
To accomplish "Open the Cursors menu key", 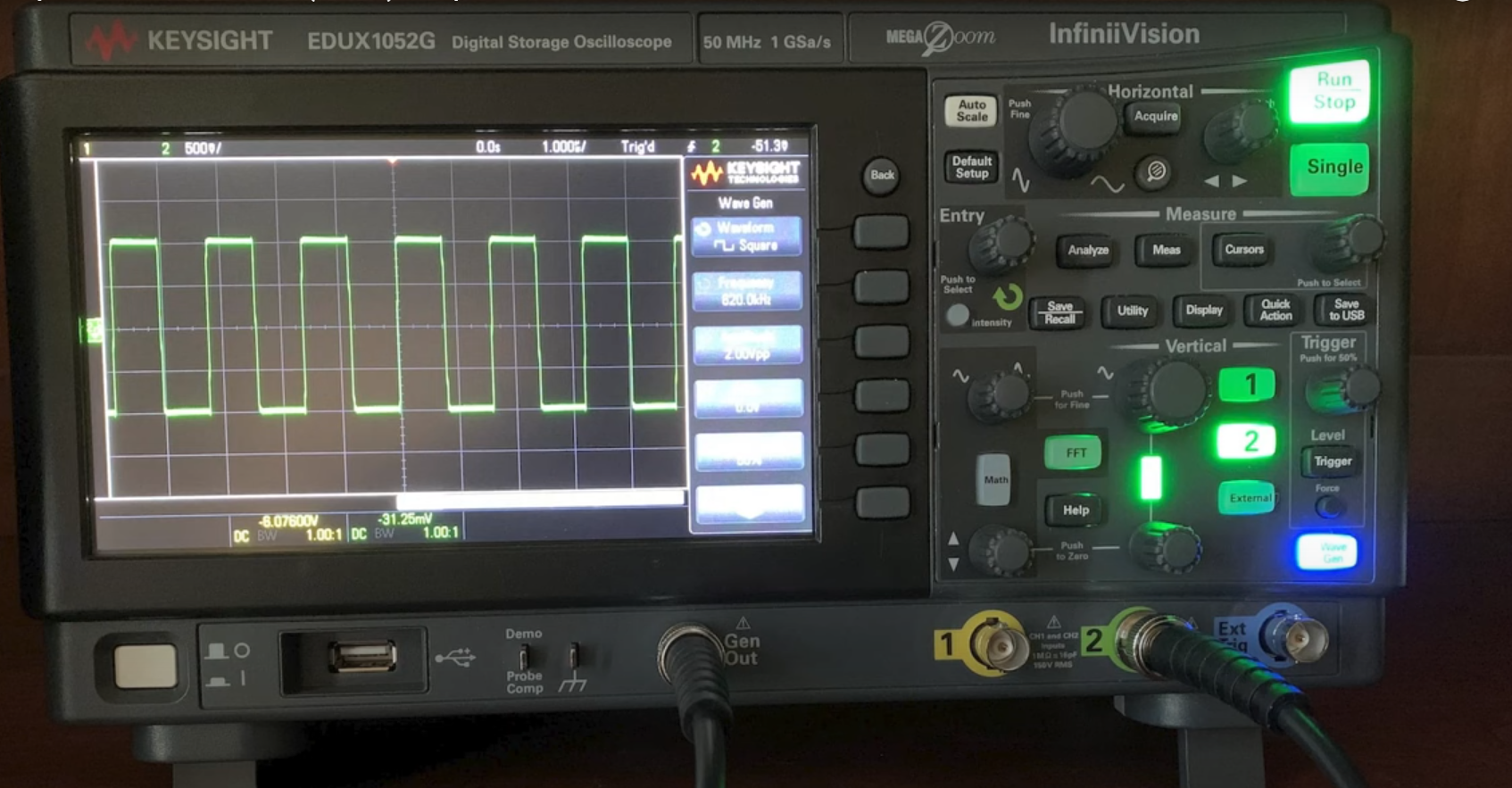I will point(1244,250).
